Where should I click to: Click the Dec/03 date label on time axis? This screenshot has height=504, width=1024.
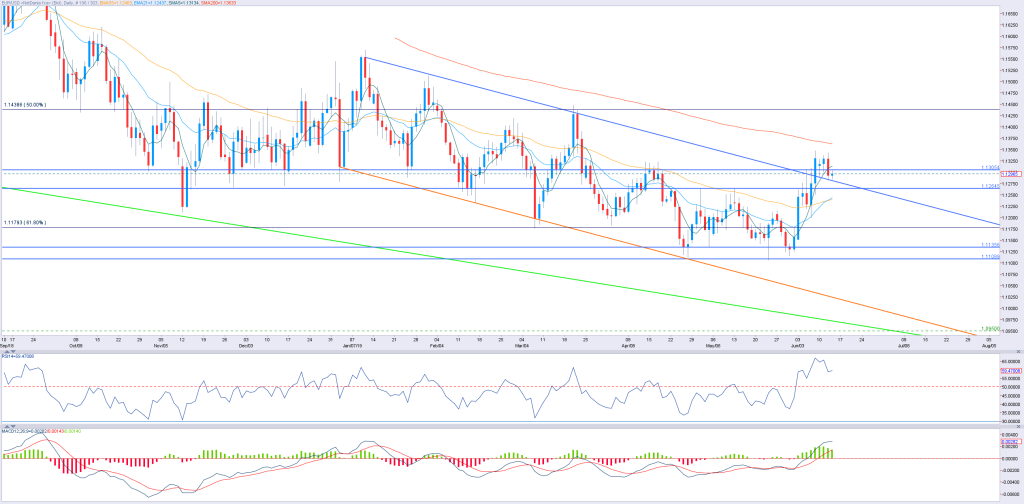246,347
